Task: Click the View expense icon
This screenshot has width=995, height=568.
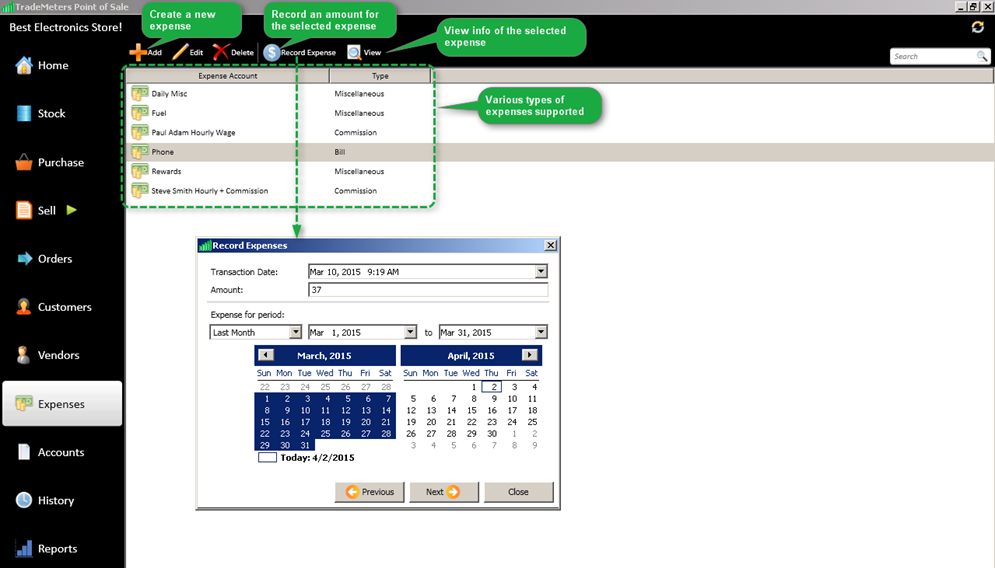Action: (354, 52)
